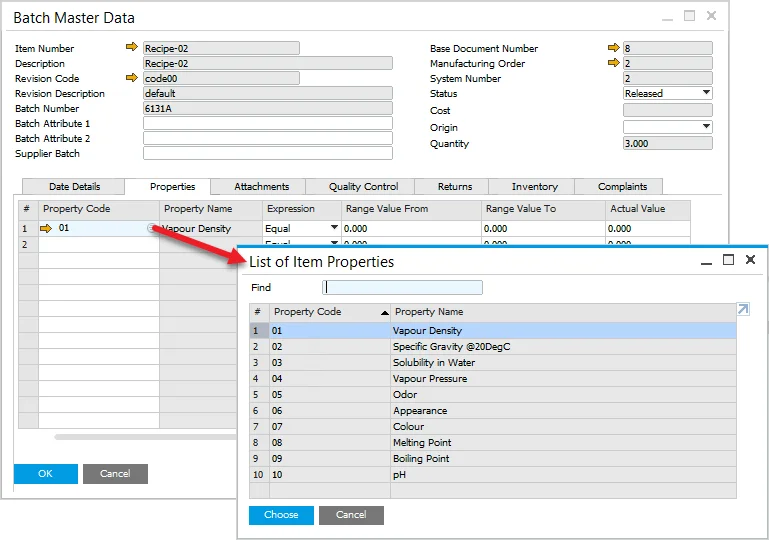Image resolution: width=769 pixels, height=540 pixels.
Task: Open the Attachments tab
Action: (262, 187)
